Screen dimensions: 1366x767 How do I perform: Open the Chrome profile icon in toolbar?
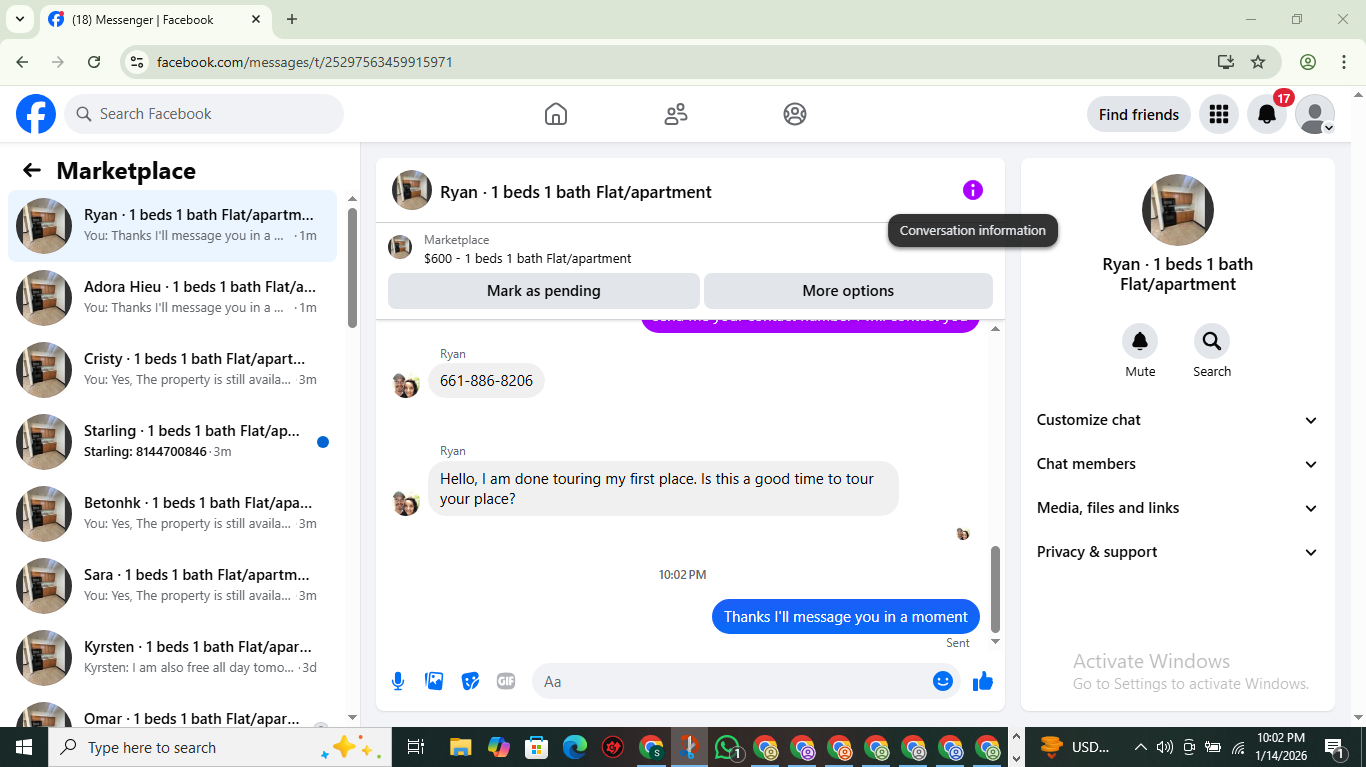[1308, 62]
